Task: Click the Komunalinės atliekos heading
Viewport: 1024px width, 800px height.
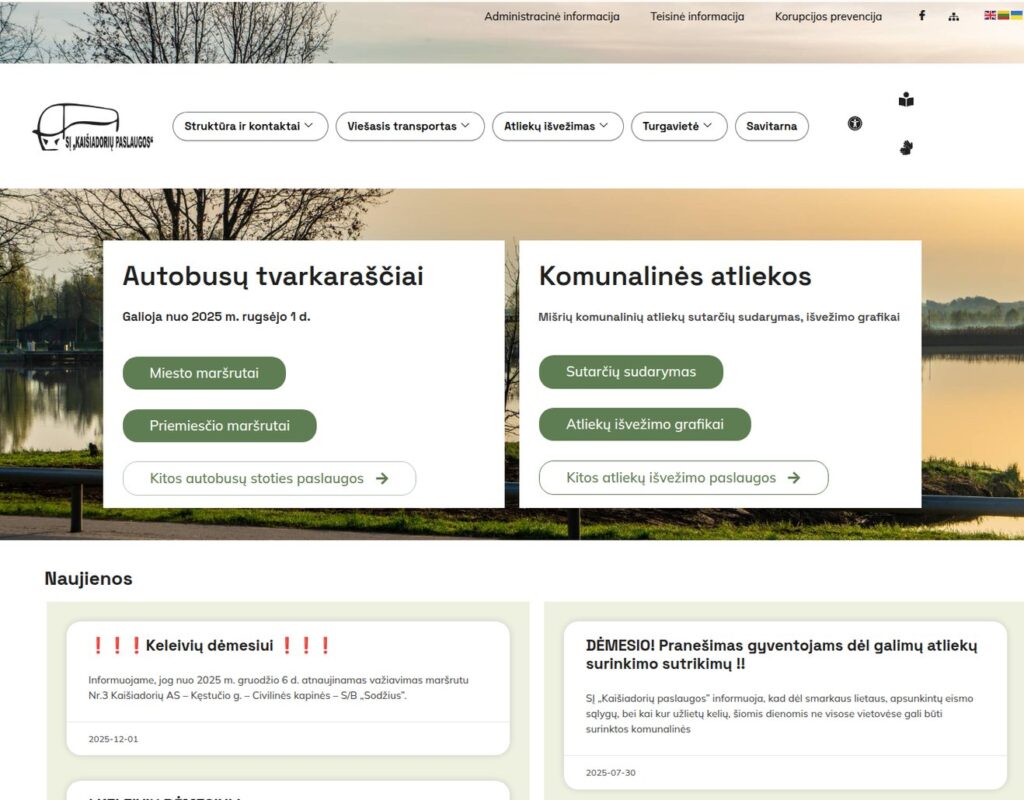Action: tap(675, 276)
